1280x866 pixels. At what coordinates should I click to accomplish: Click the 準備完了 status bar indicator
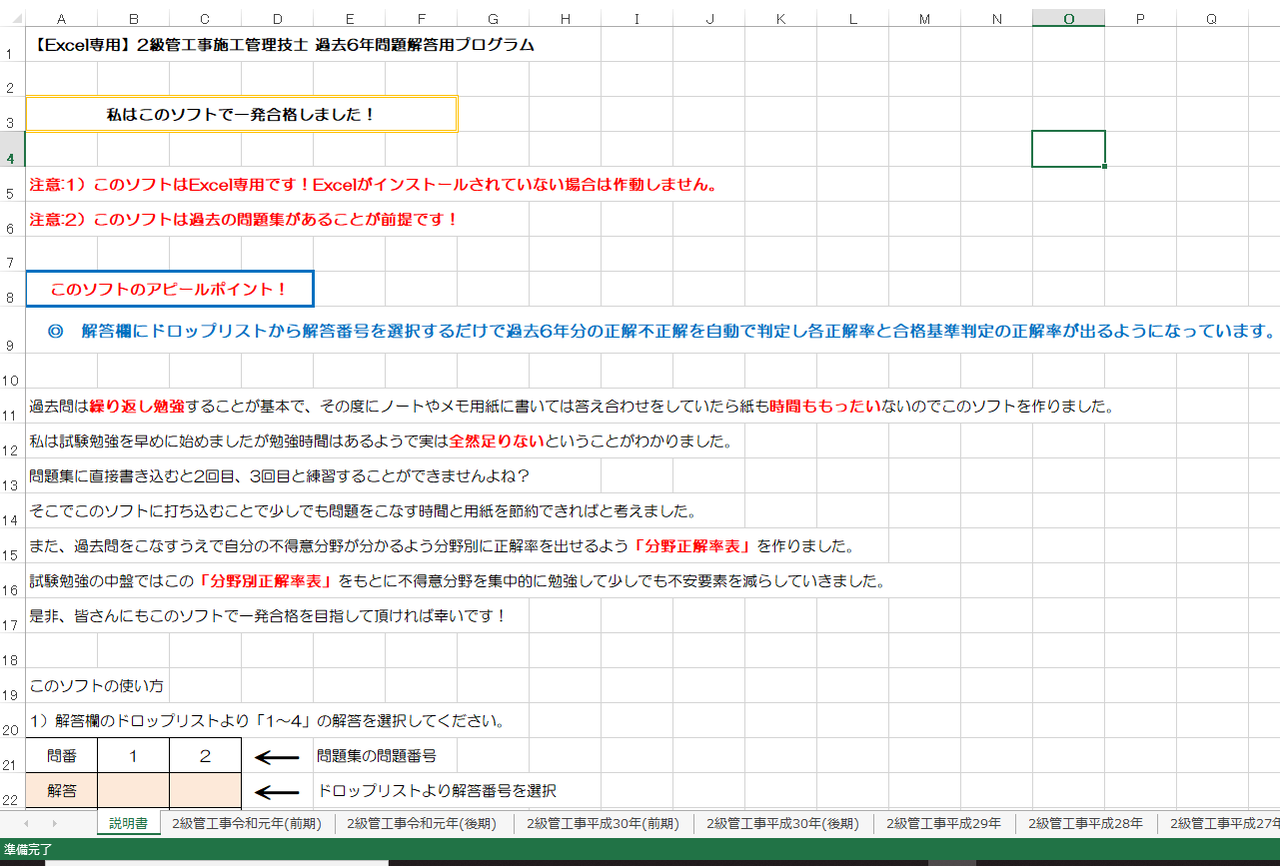(x=27, y=850)
